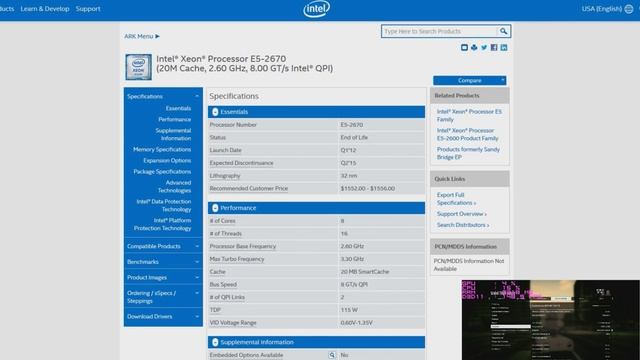Click the Max Turbo Frequency label
Screen dimensions: 640x360
(237, 259)
